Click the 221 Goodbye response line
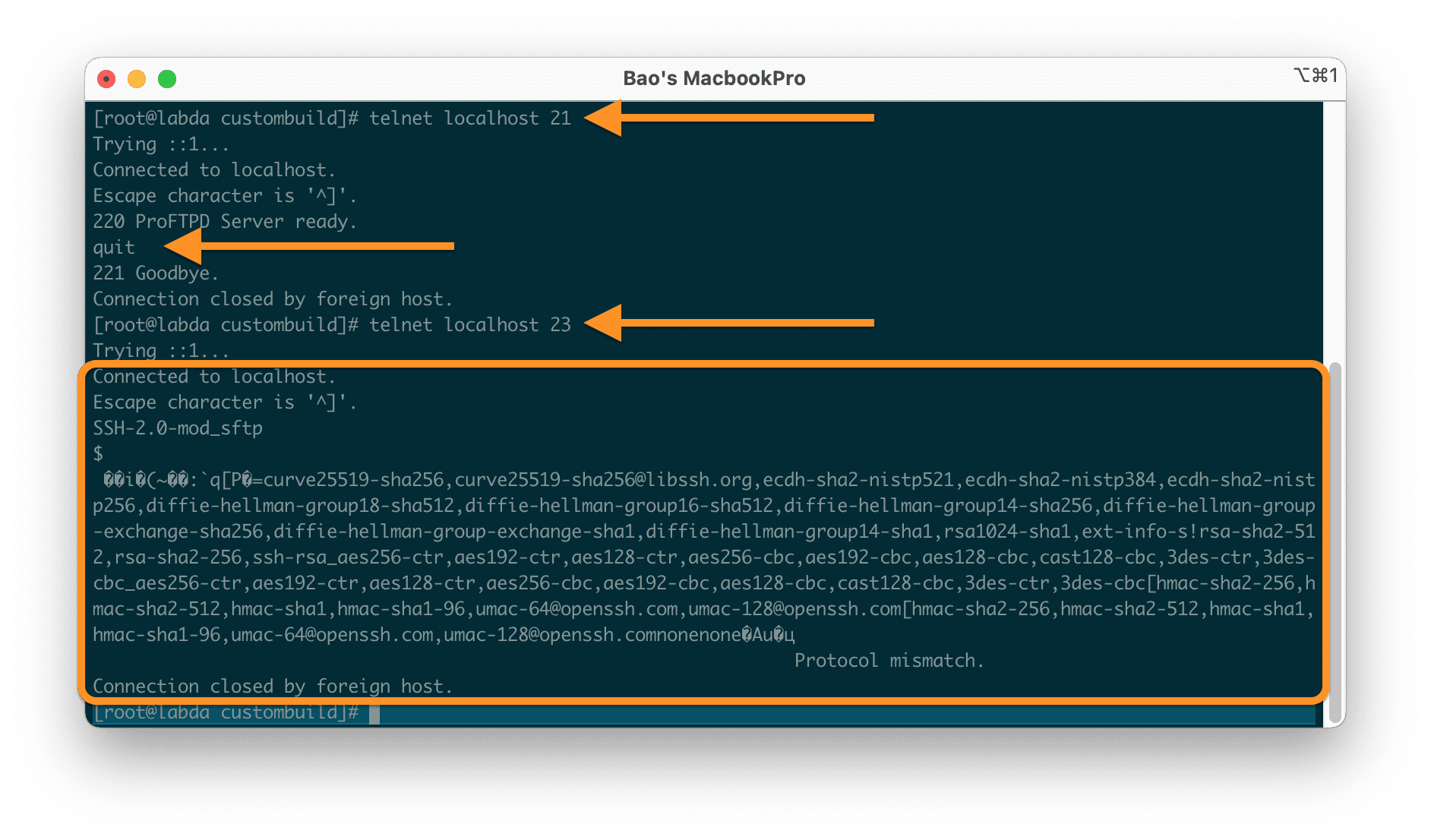This screenshot has height=840, width=1431. tap(155, 273)
